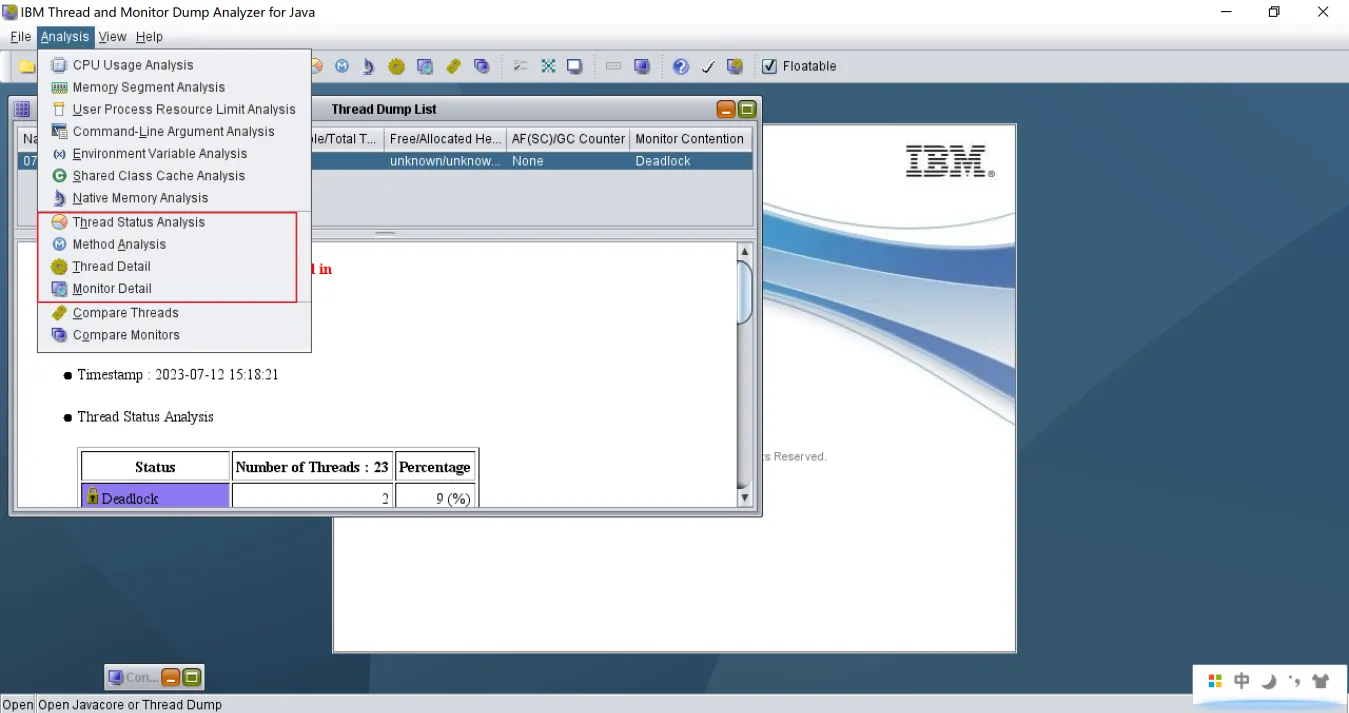Click the 'Number of Threads : 23' header
1349x713 pixels.
[312, 467]
